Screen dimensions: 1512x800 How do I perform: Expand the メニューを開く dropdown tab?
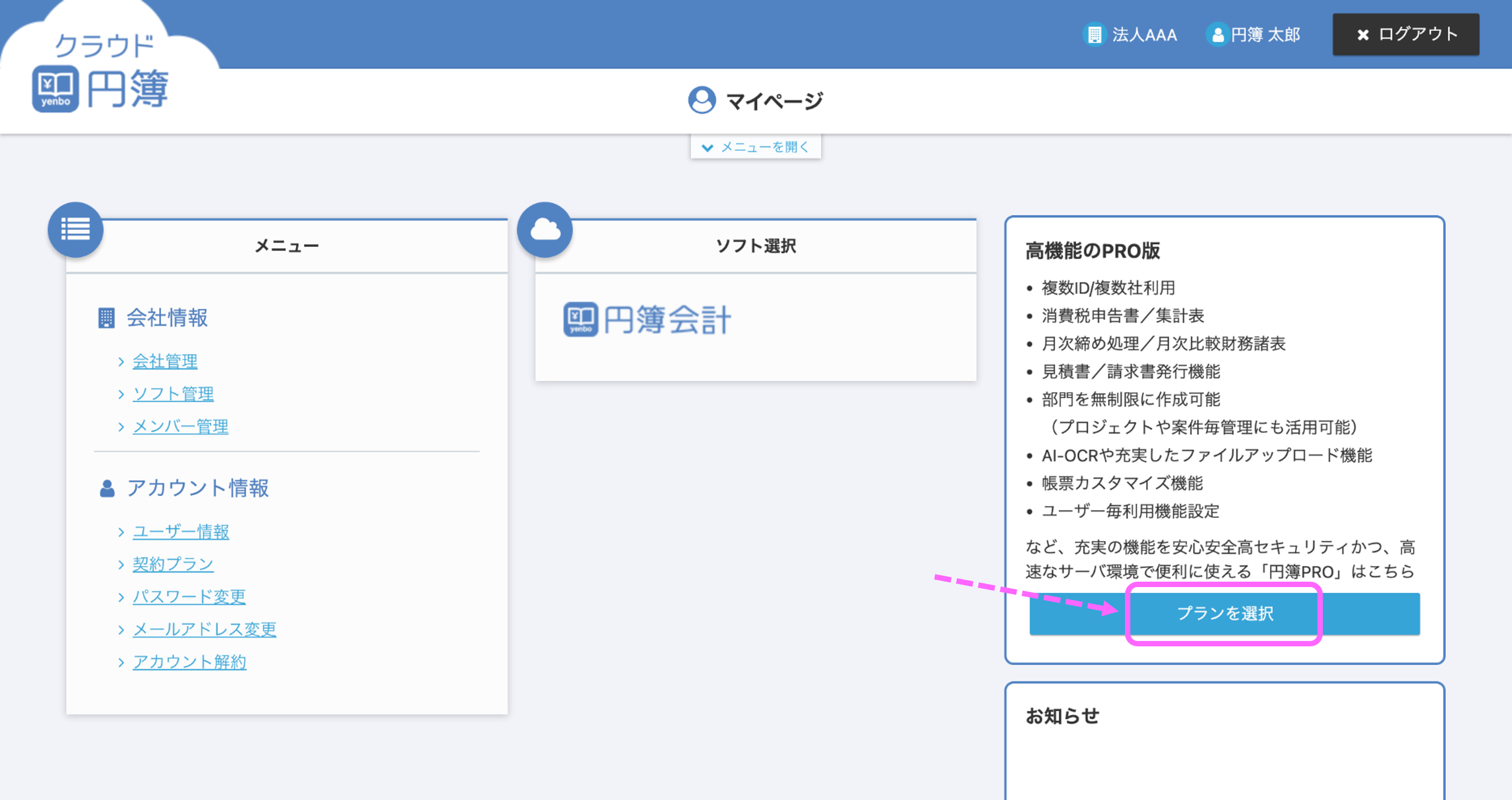[755, 147]
